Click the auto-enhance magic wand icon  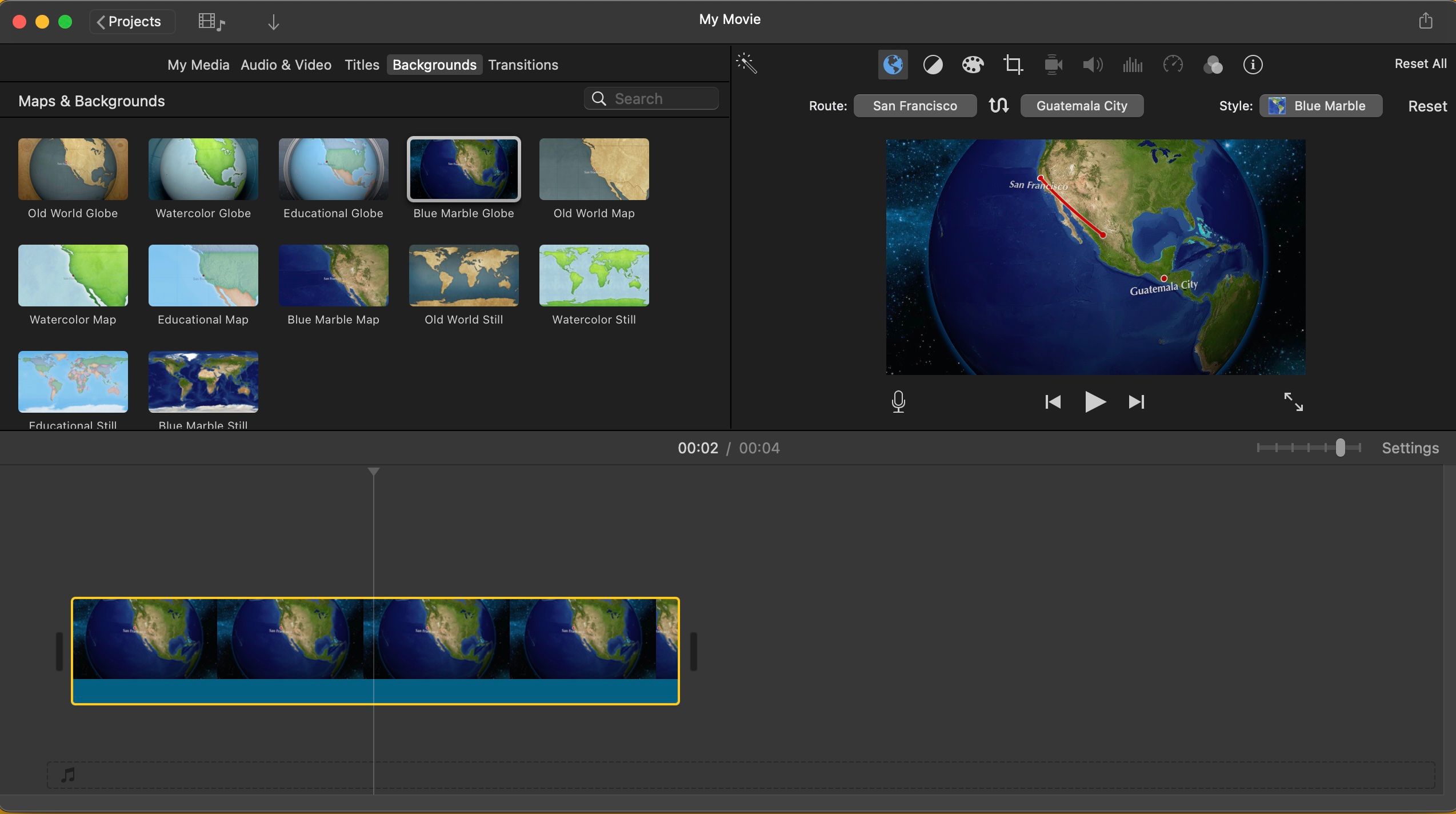[x=747, y=64]
